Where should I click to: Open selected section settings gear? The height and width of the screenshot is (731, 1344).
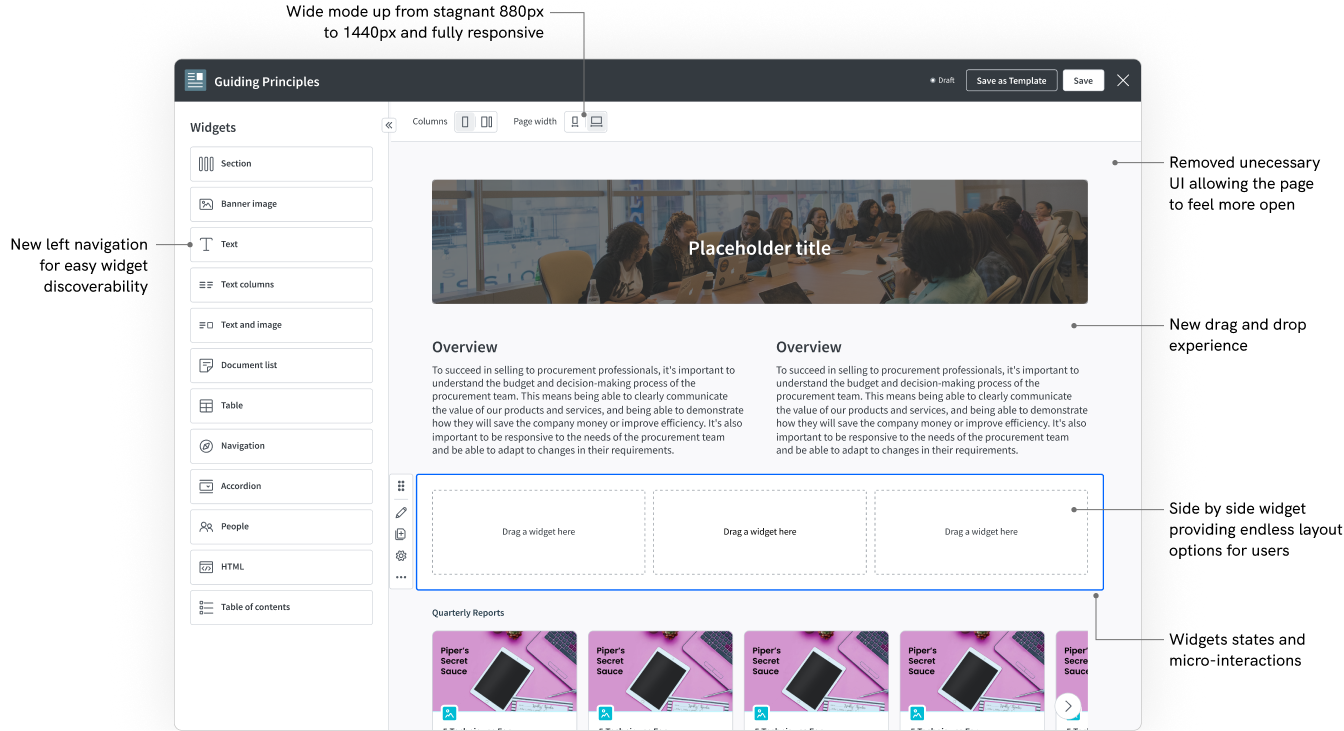[401, 556]
